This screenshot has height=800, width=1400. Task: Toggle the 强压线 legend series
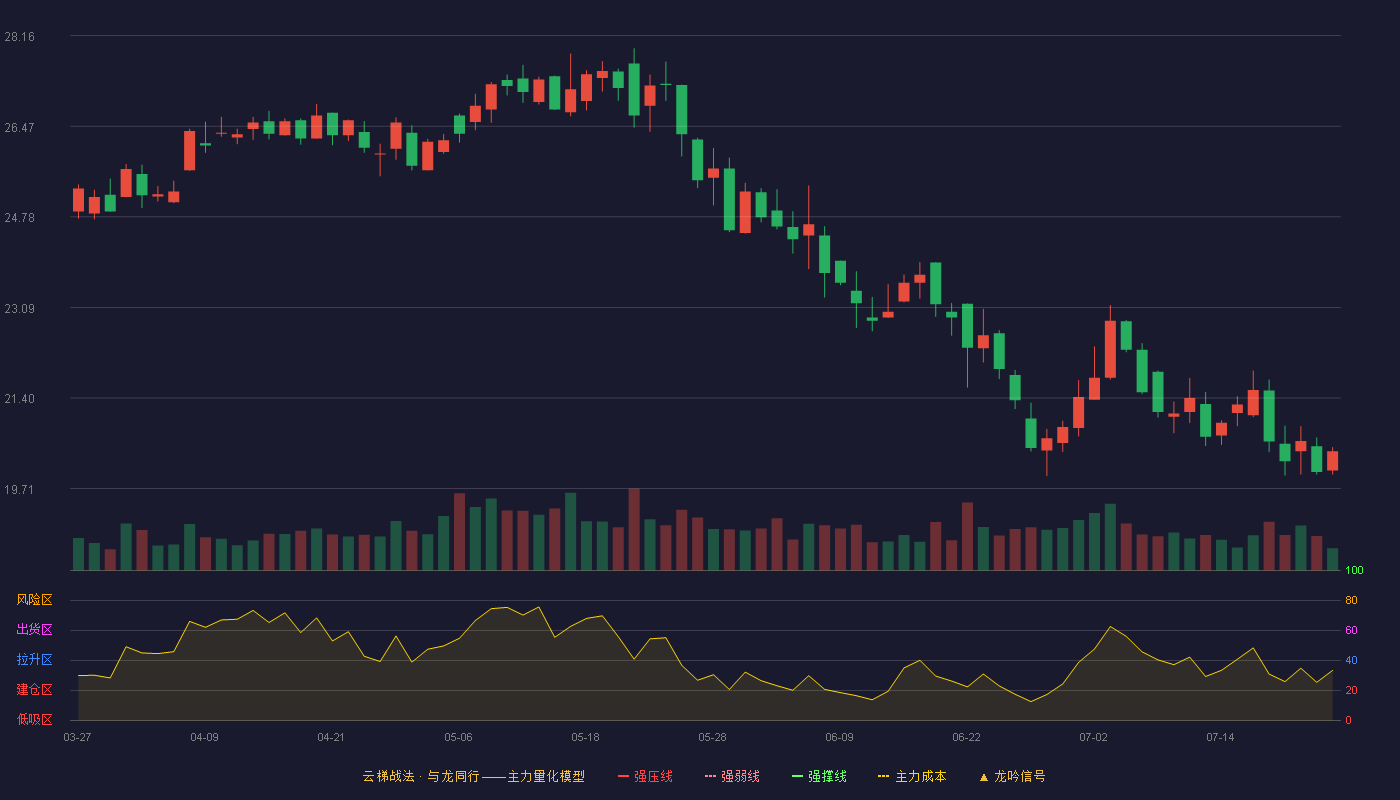coord(645,776)
